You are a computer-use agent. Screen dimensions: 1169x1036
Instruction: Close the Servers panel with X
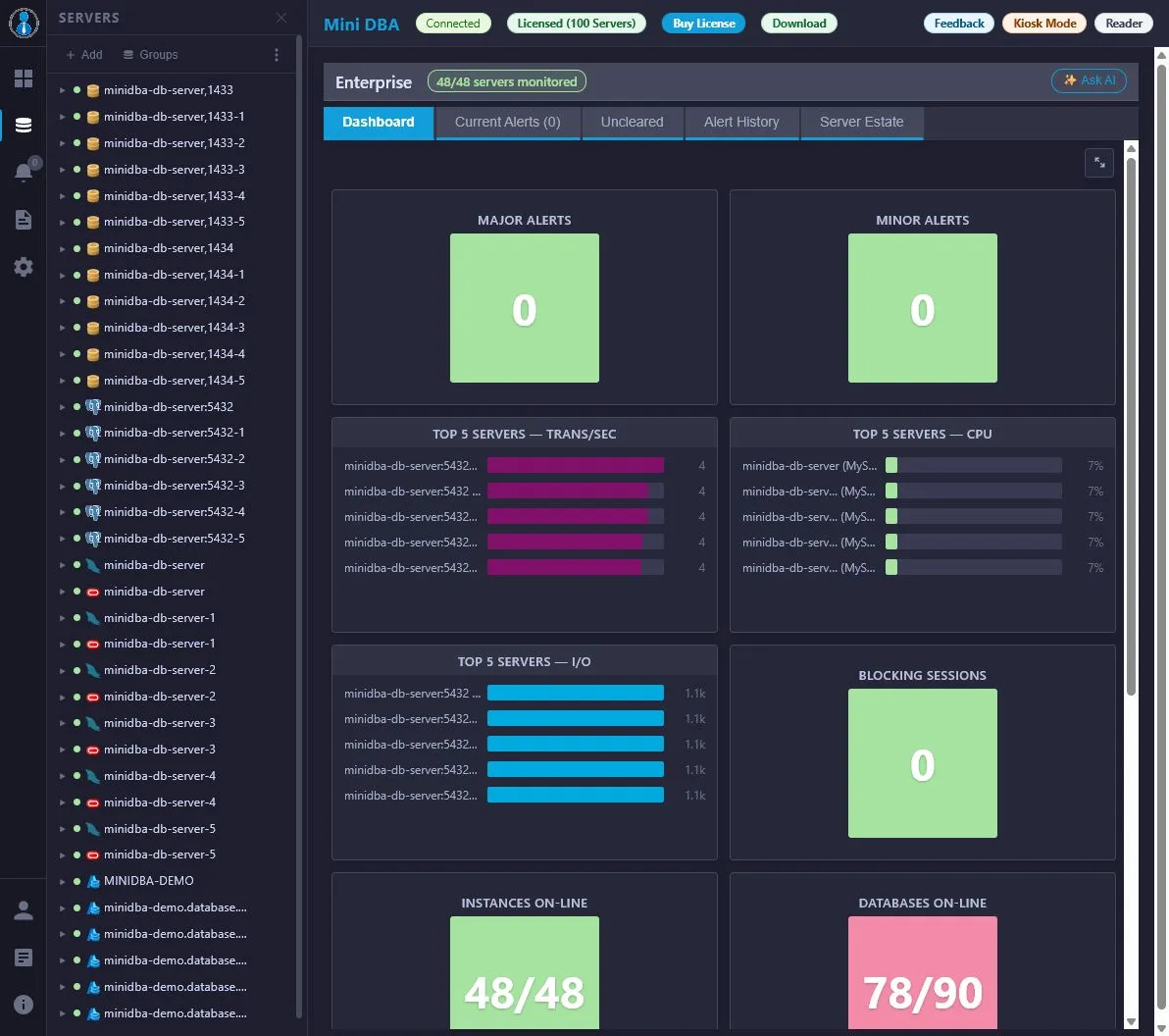coord(281,17)
